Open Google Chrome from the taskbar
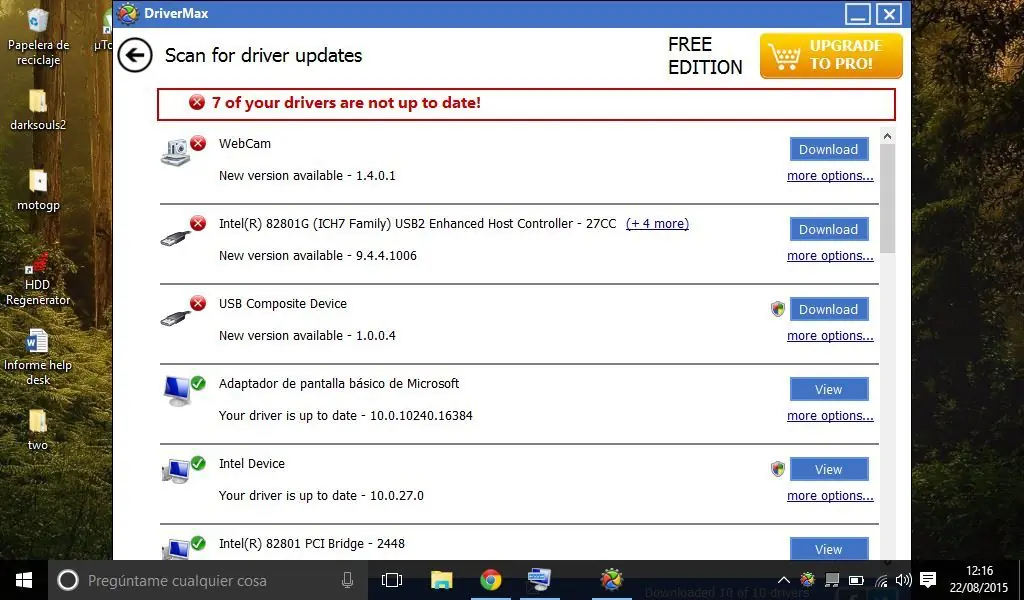This screenshot has height=600, width=1024. 491,580
